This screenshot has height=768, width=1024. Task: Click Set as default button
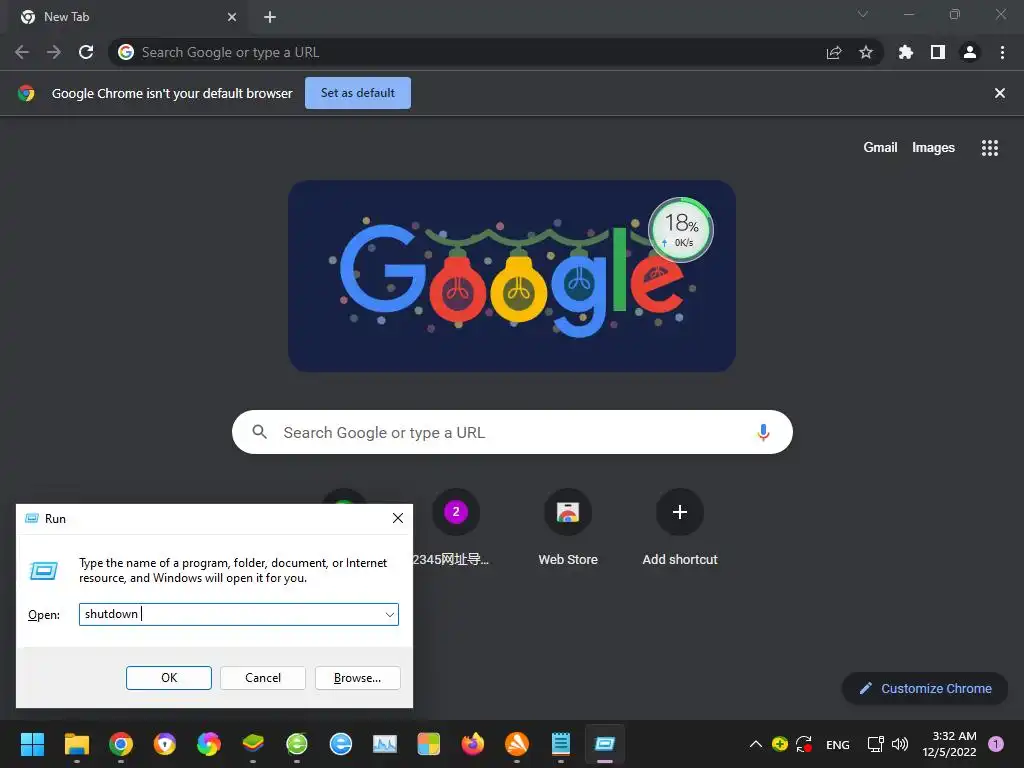coord(358,93)
